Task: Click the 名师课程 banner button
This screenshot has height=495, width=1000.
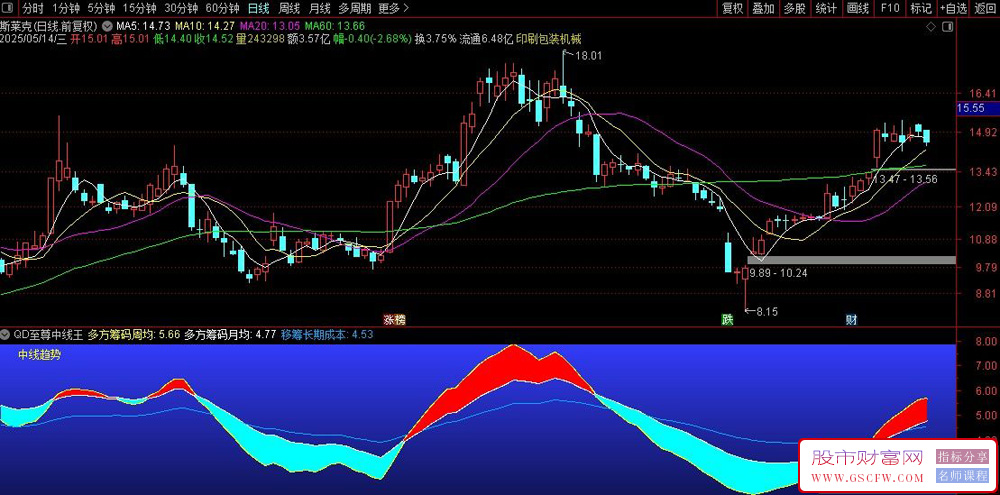Action: click(962, 475)
